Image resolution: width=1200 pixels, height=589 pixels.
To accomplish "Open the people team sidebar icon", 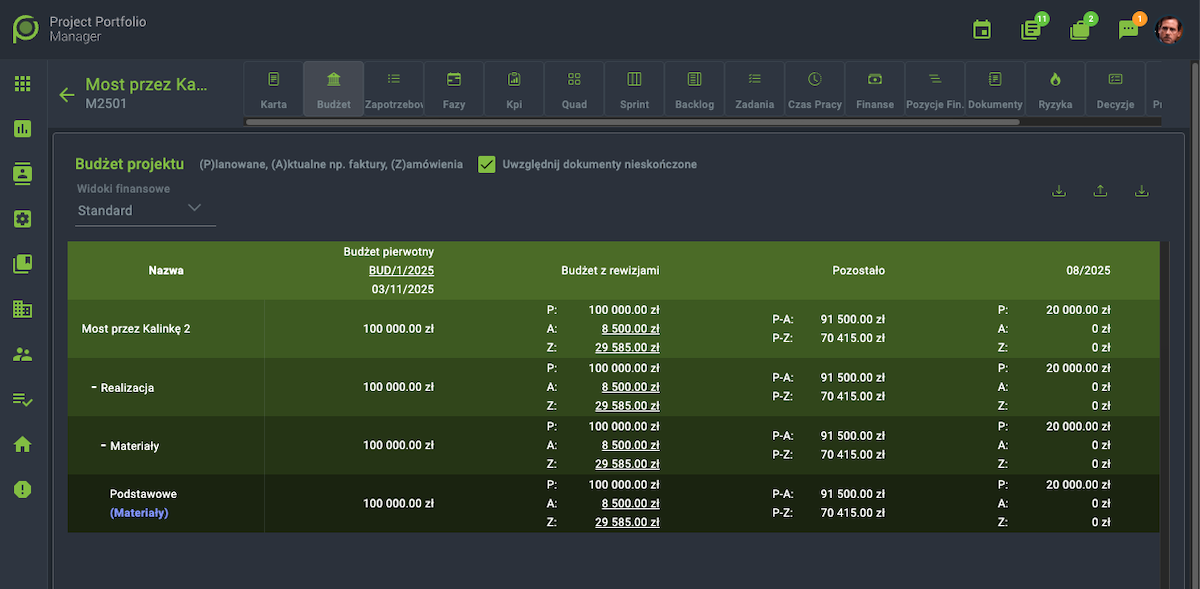I will point(23,354).
